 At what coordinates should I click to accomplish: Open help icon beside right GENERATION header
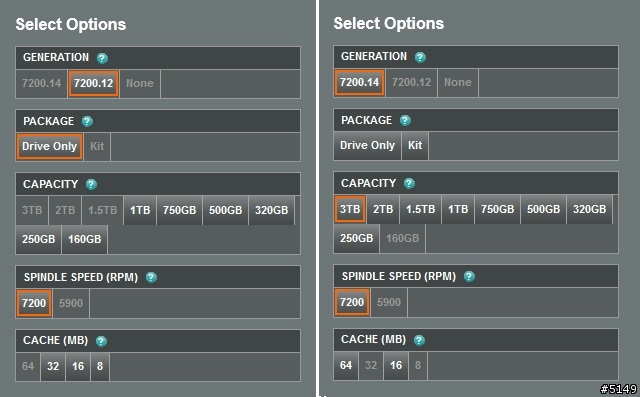tap(420, 57)
